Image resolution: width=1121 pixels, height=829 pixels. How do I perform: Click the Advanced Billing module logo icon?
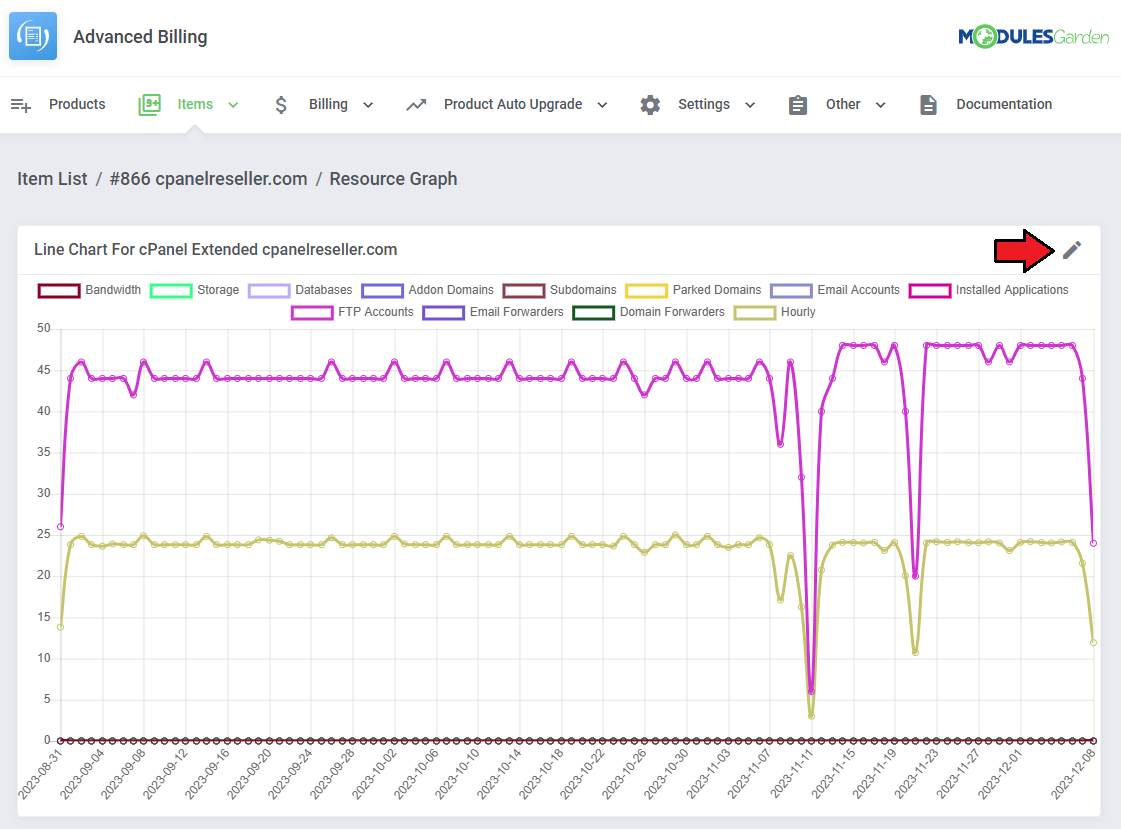(x=33, y=36)
